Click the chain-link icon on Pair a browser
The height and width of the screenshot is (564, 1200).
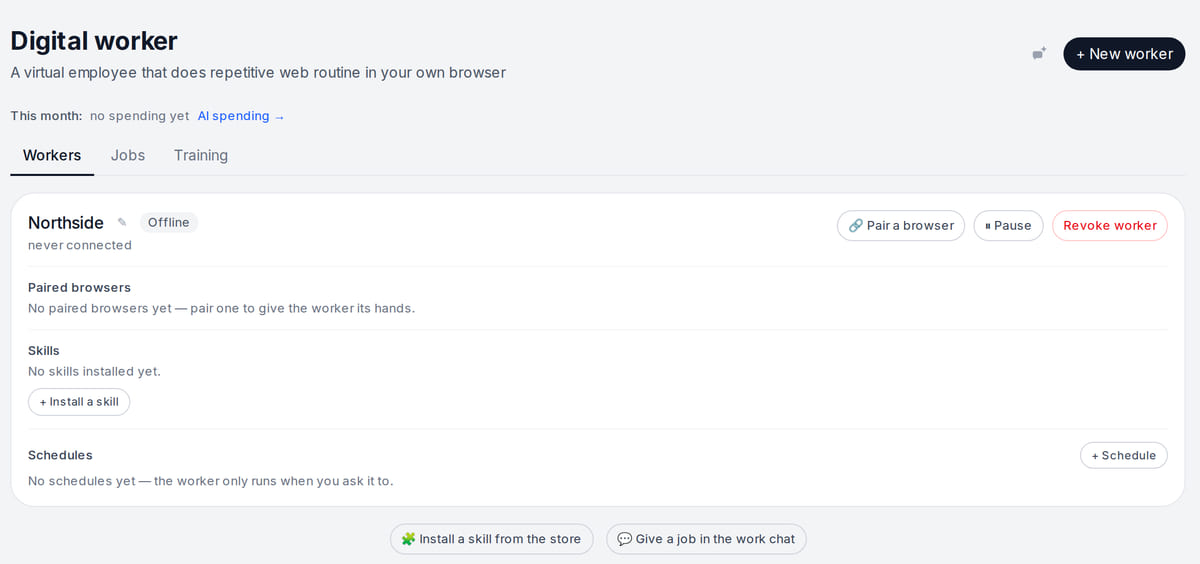(x=856, y=226)
